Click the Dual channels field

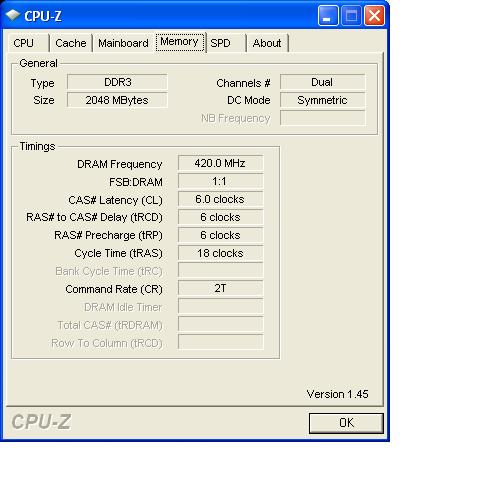(322, 82)
